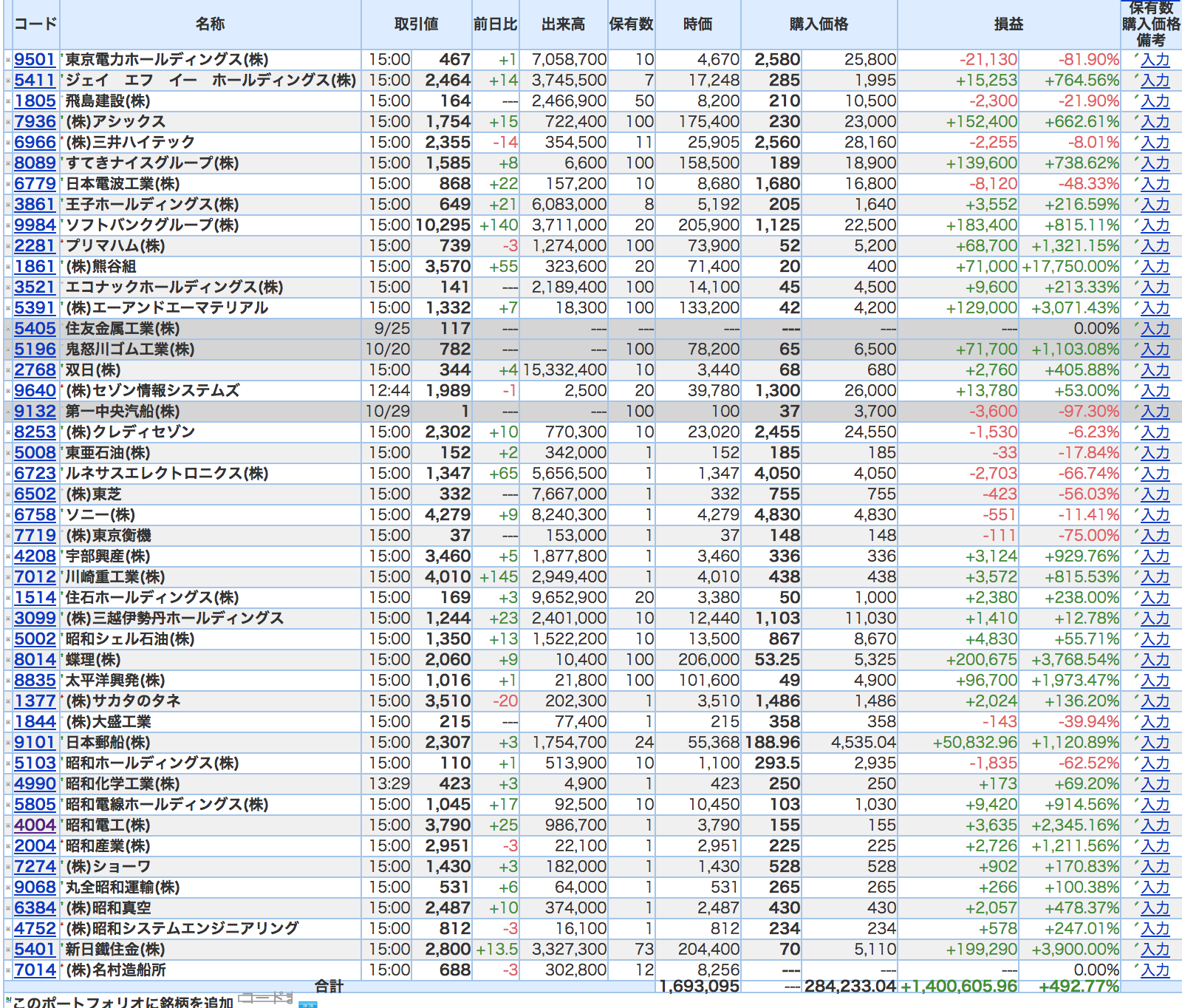Open 入力 link for 三越伊勢丹ホールディングス
The height and width of the screenshot is (1008, 1182).
pos(1155,619)
